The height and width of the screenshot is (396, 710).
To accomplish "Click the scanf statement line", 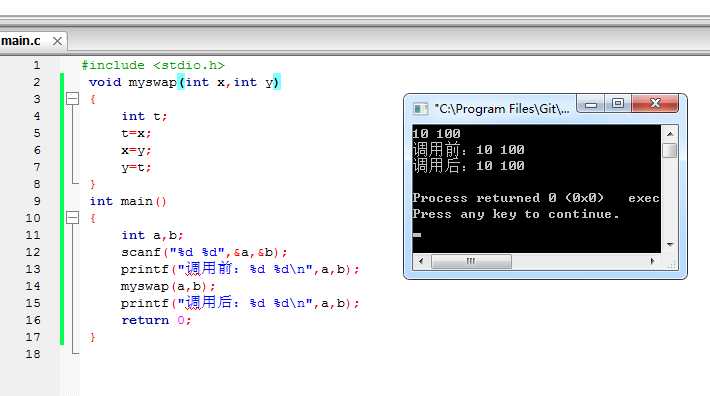I will (x=204, y=252).
